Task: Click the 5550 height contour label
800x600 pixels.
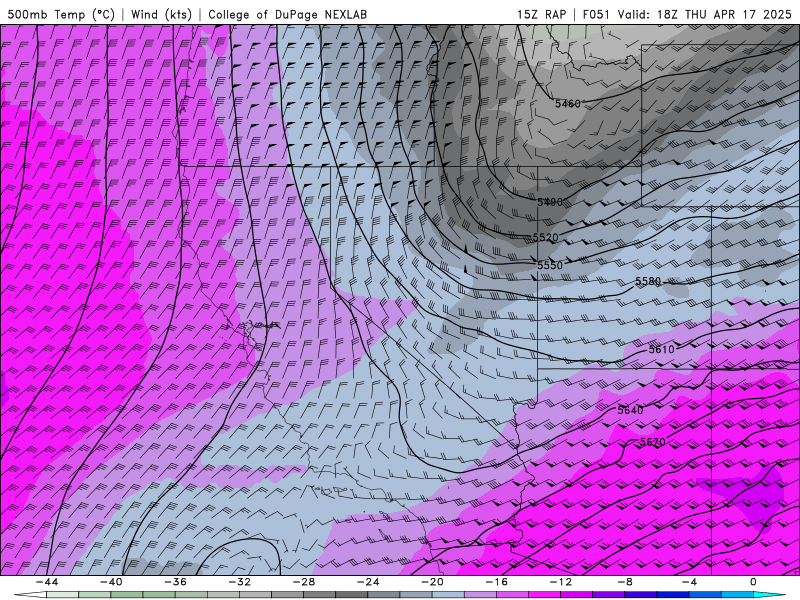Action: (x=550, y=265)
